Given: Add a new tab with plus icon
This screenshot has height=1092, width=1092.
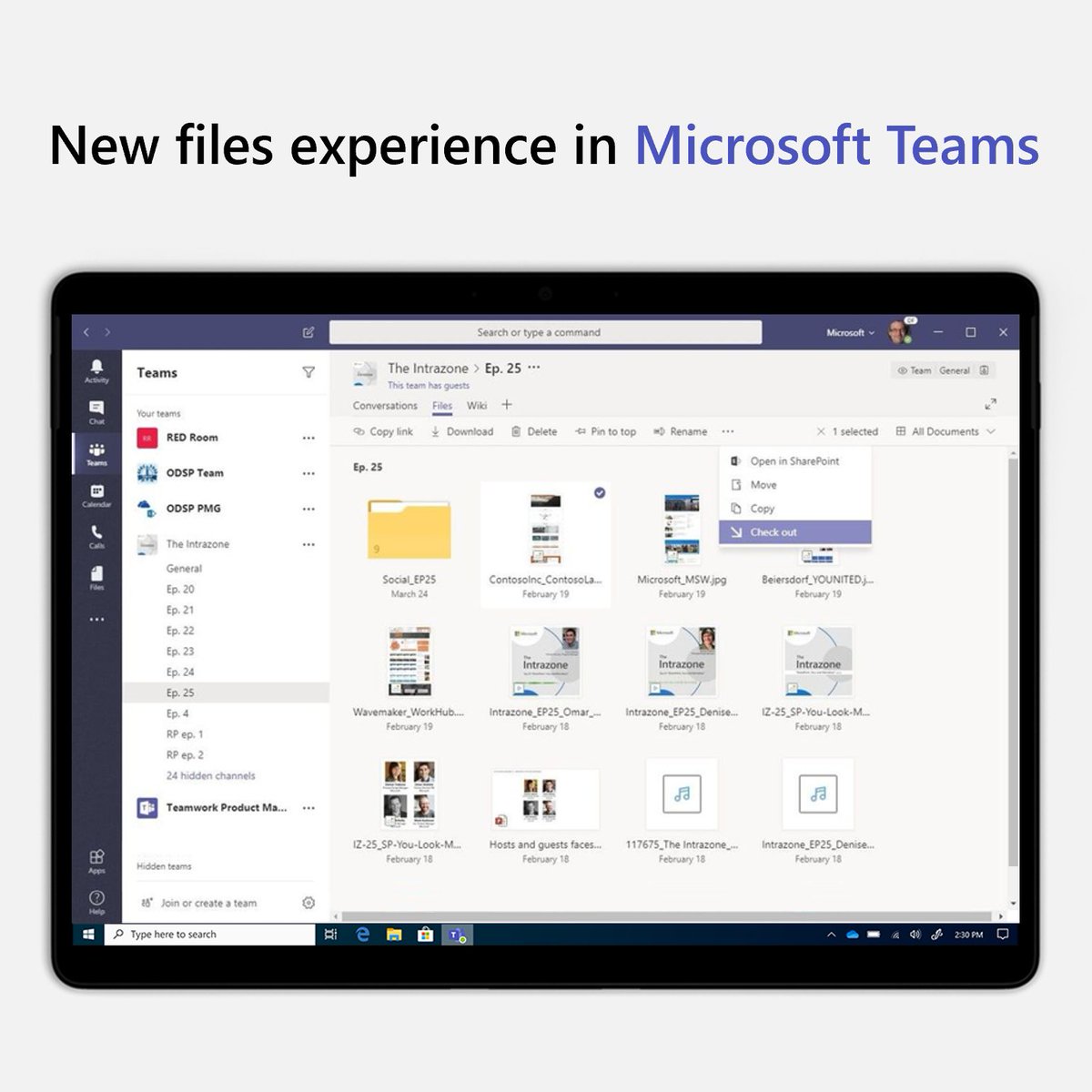Looking at the screenshot, I should (x=507, y=405).
